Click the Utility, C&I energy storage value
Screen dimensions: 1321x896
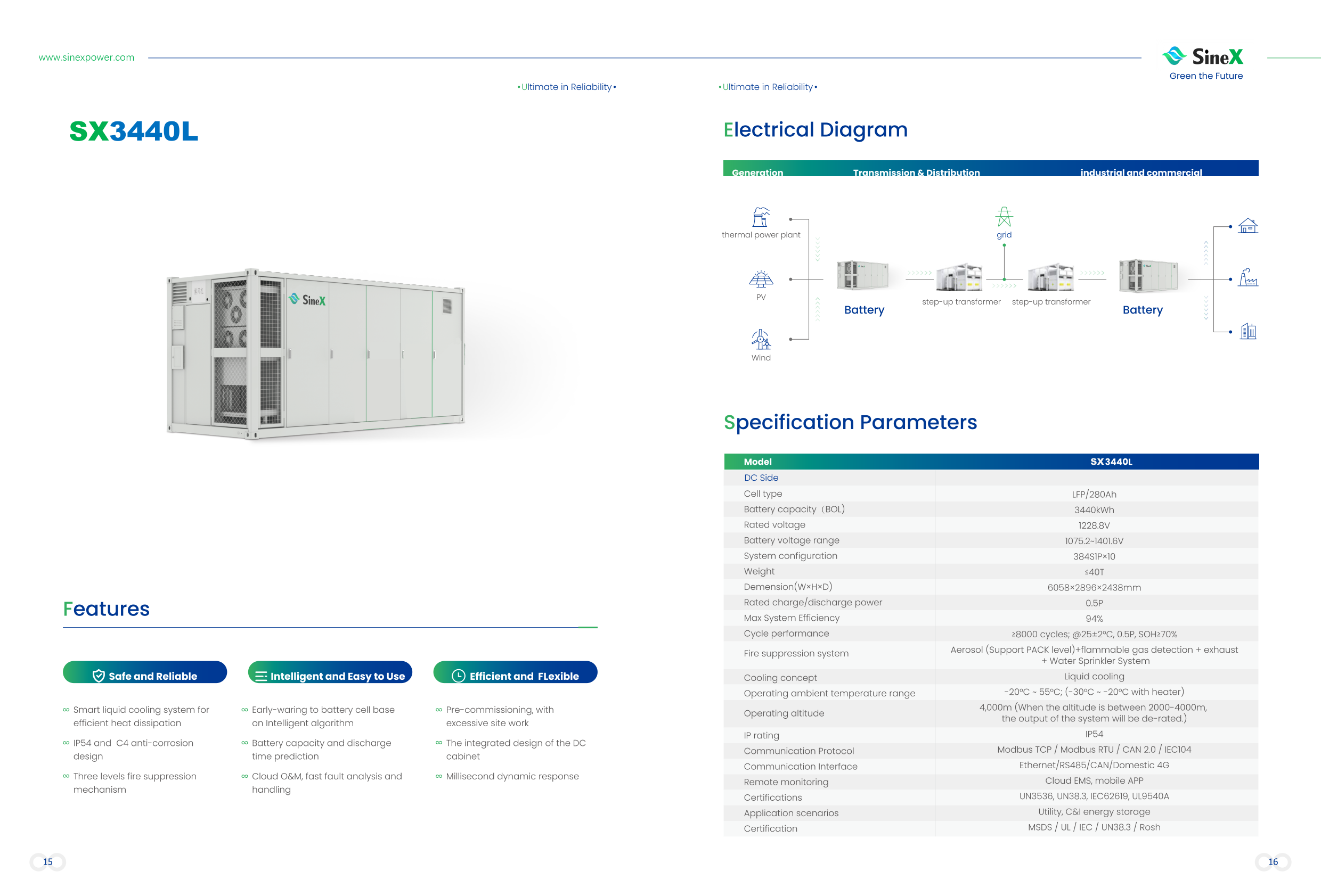pyautogui.click(x=1094, y=812)
